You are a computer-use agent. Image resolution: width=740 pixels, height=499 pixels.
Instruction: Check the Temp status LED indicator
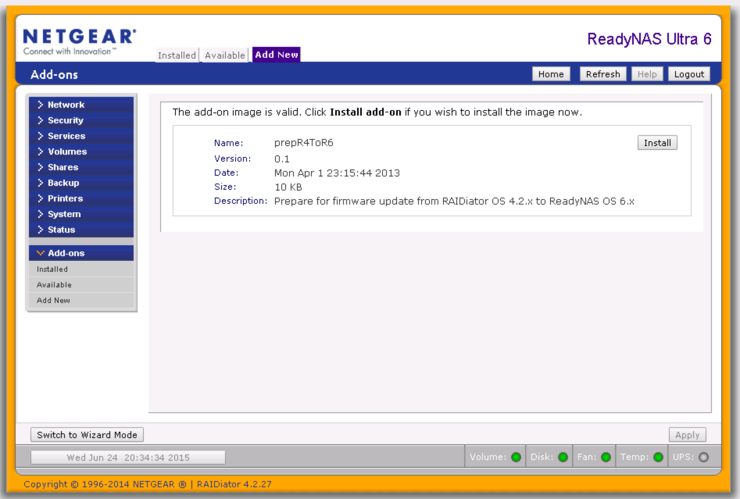(x=658, y=457)
